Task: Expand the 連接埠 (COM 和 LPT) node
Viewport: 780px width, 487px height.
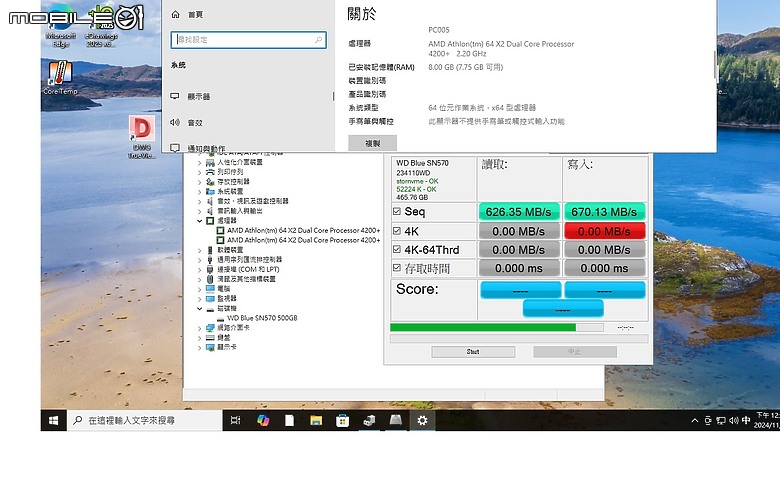Action: [199, 269]
